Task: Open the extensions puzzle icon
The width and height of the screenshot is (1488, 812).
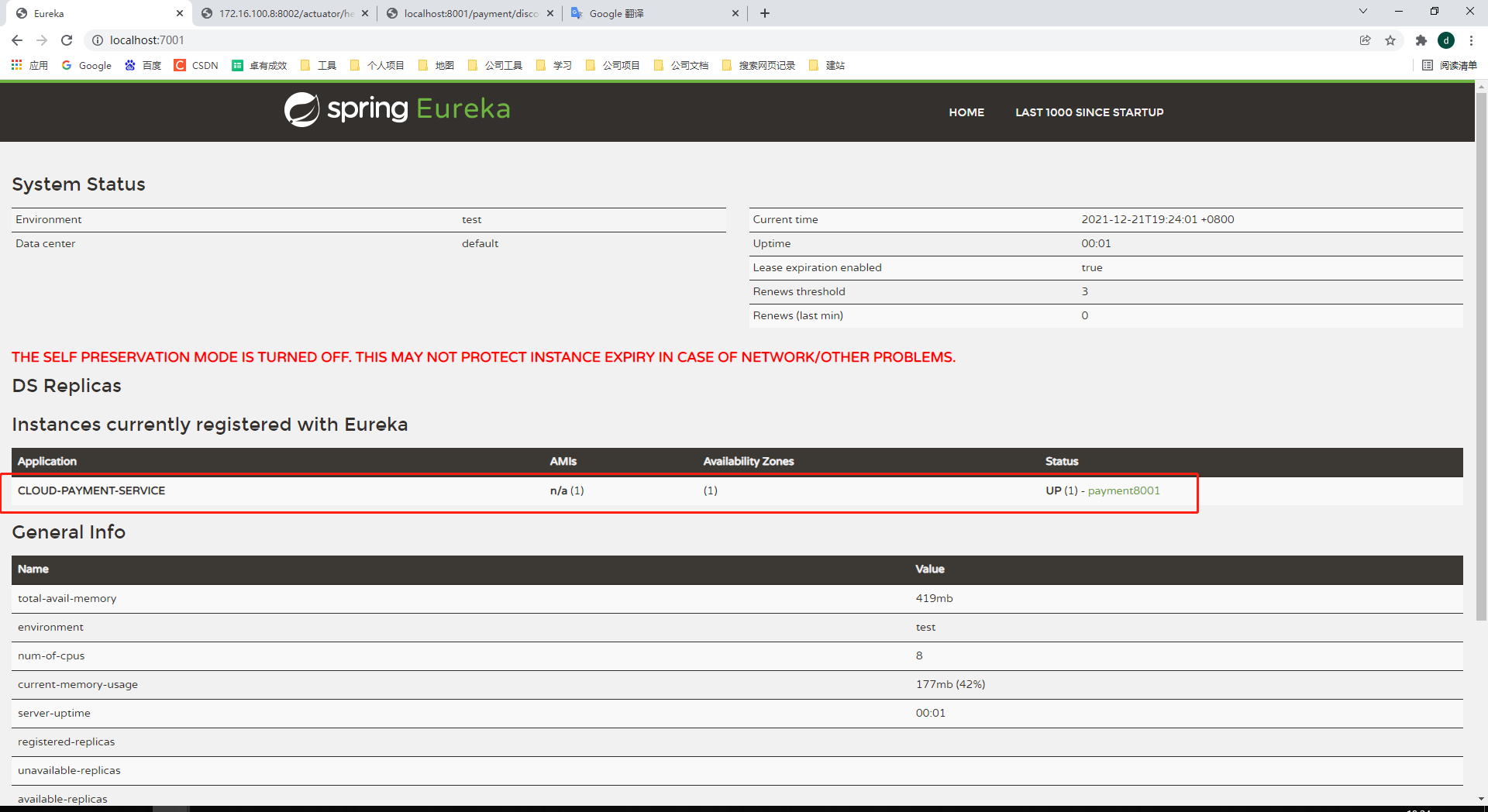Action: point(1421,40)
